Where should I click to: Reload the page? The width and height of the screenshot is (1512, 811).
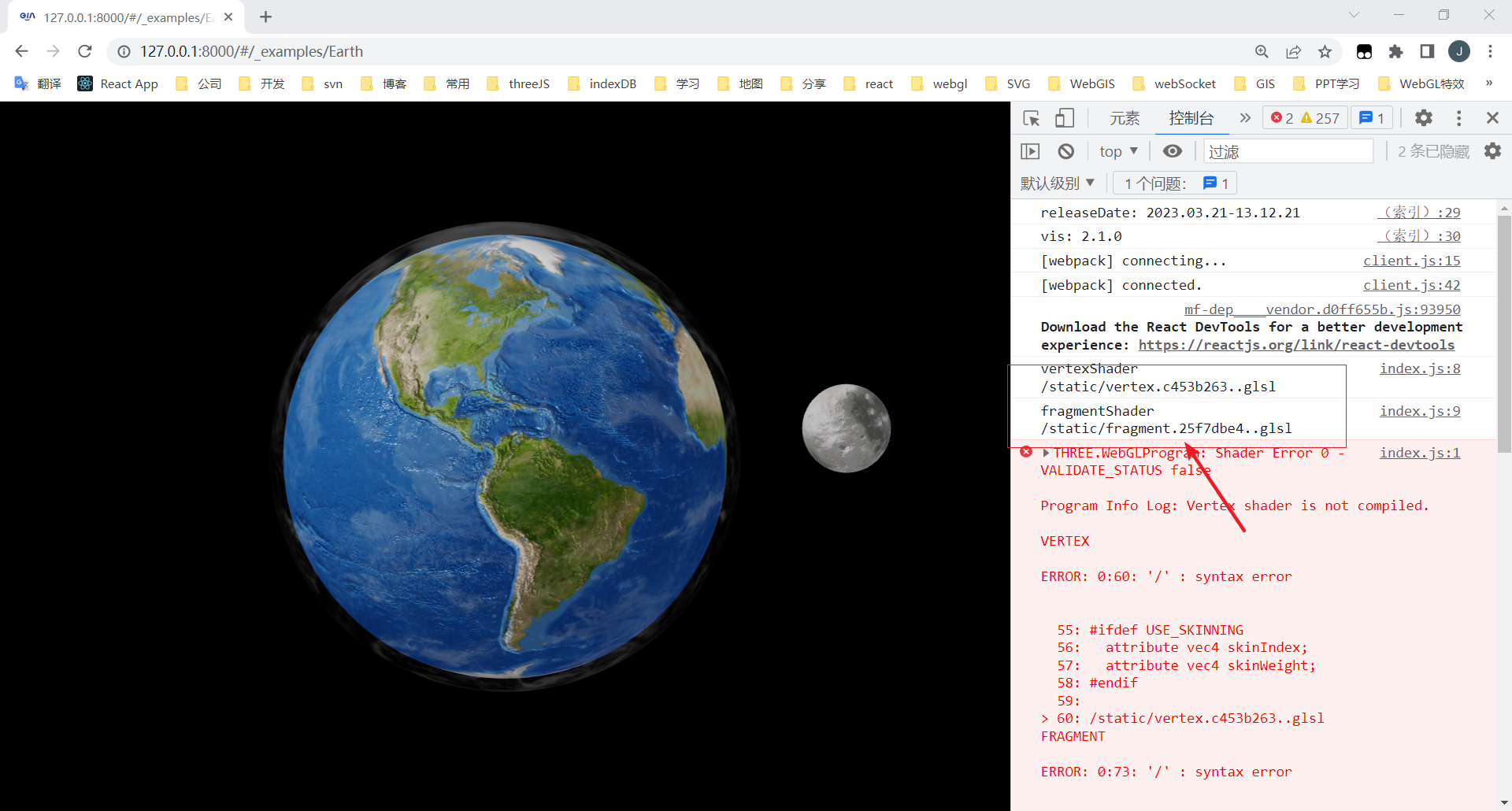point(84,51)
